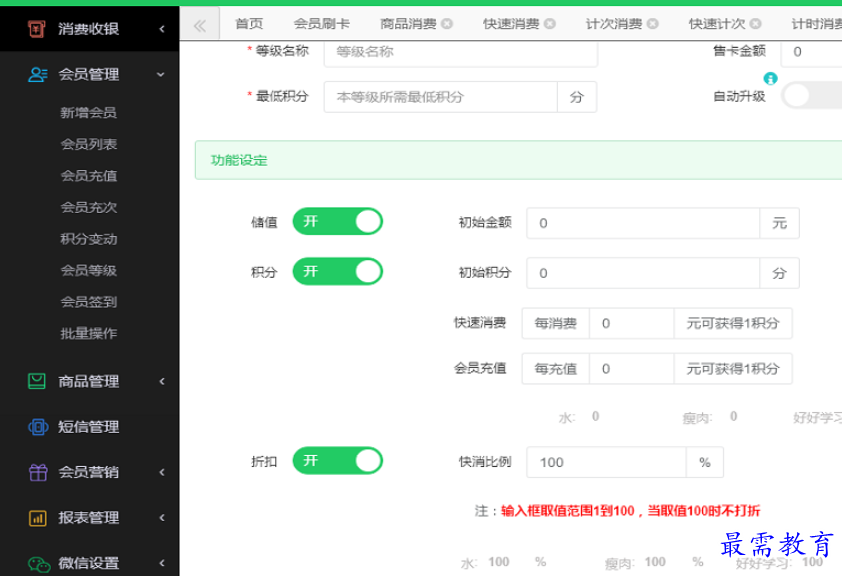Turn off the 储值 switch
842x576 pixels.
(337, 222)
